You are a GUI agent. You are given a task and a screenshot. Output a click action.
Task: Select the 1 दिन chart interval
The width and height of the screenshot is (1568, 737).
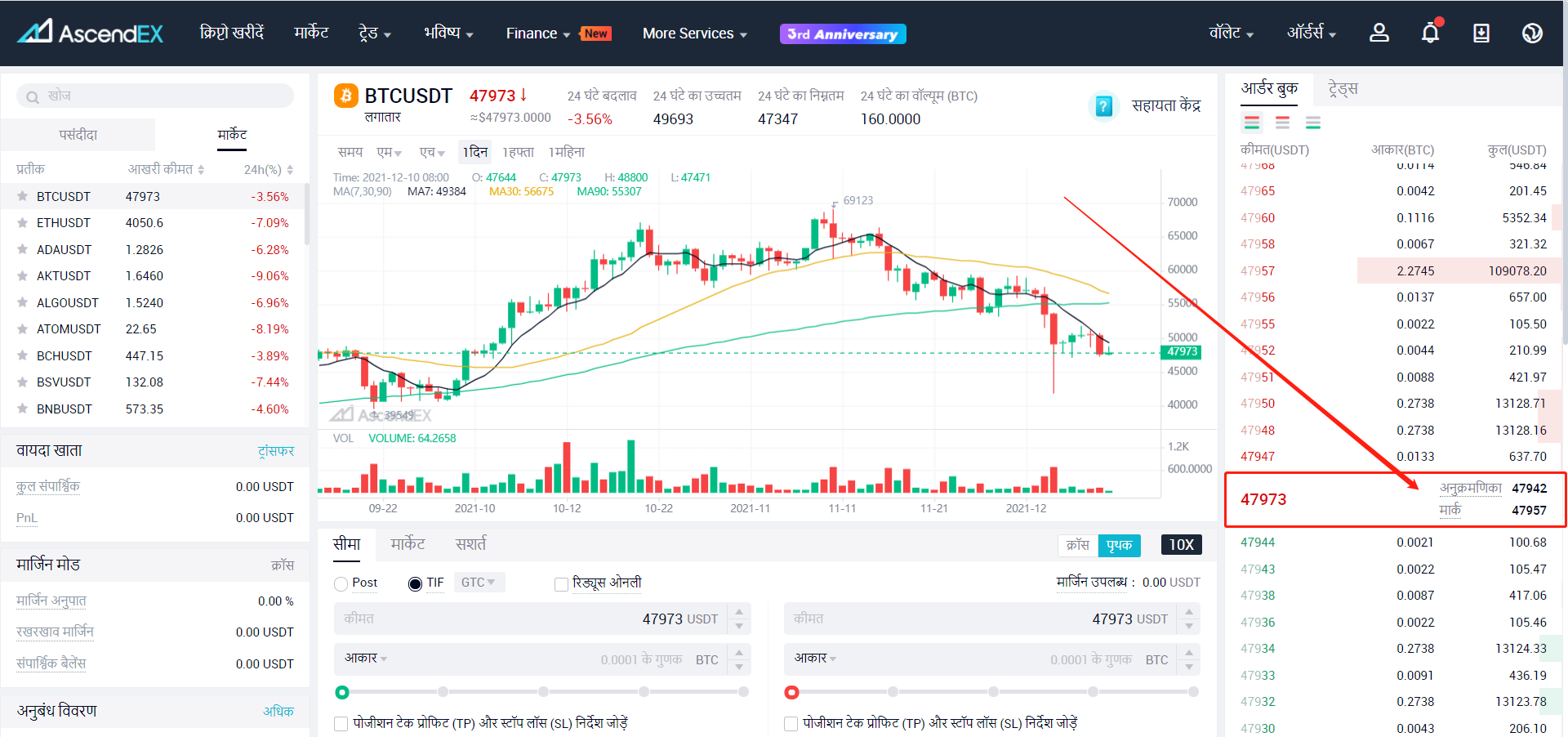474,152
